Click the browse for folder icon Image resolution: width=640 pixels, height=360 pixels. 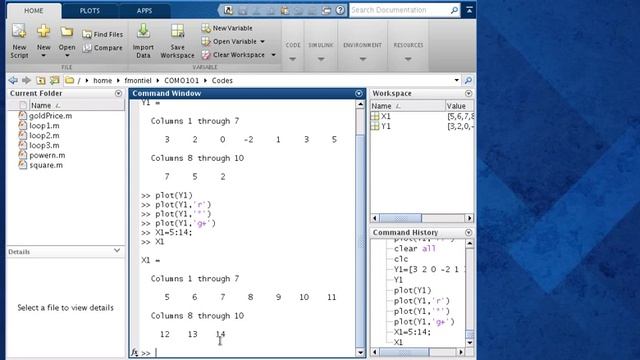point(54,80)
